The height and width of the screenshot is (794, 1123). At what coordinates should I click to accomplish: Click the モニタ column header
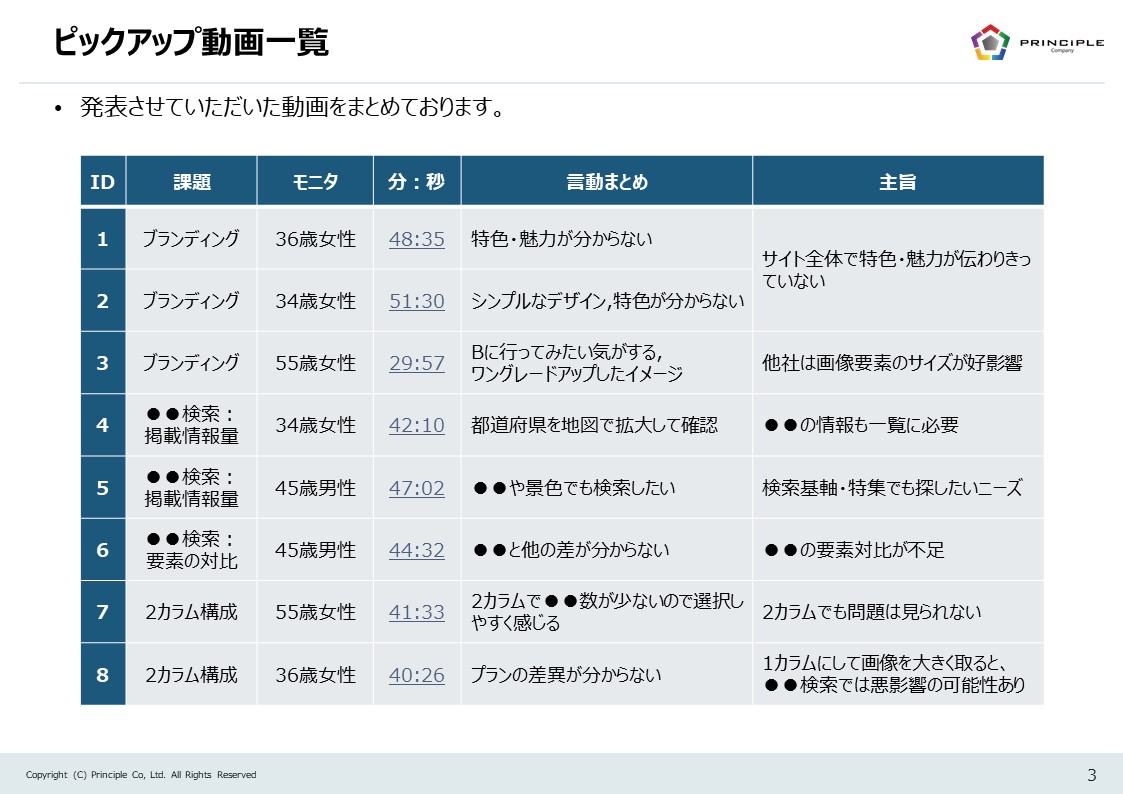pos(315,179)
